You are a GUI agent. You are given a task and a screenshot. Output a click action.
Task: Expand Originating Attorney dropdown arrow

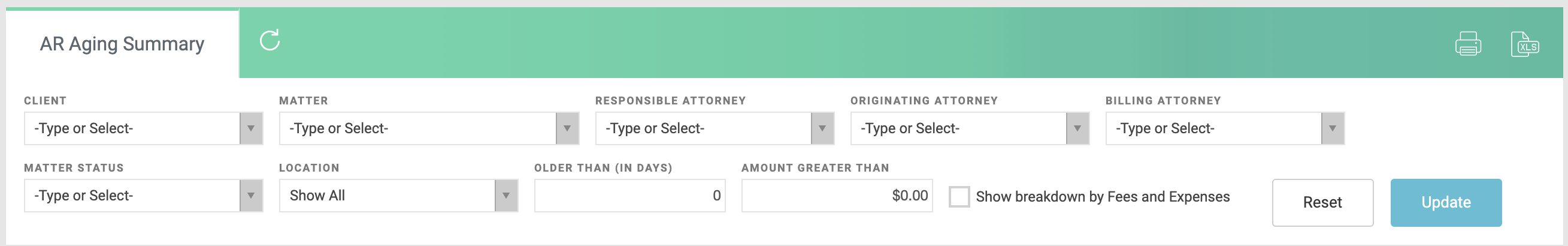coord(1077,129)
